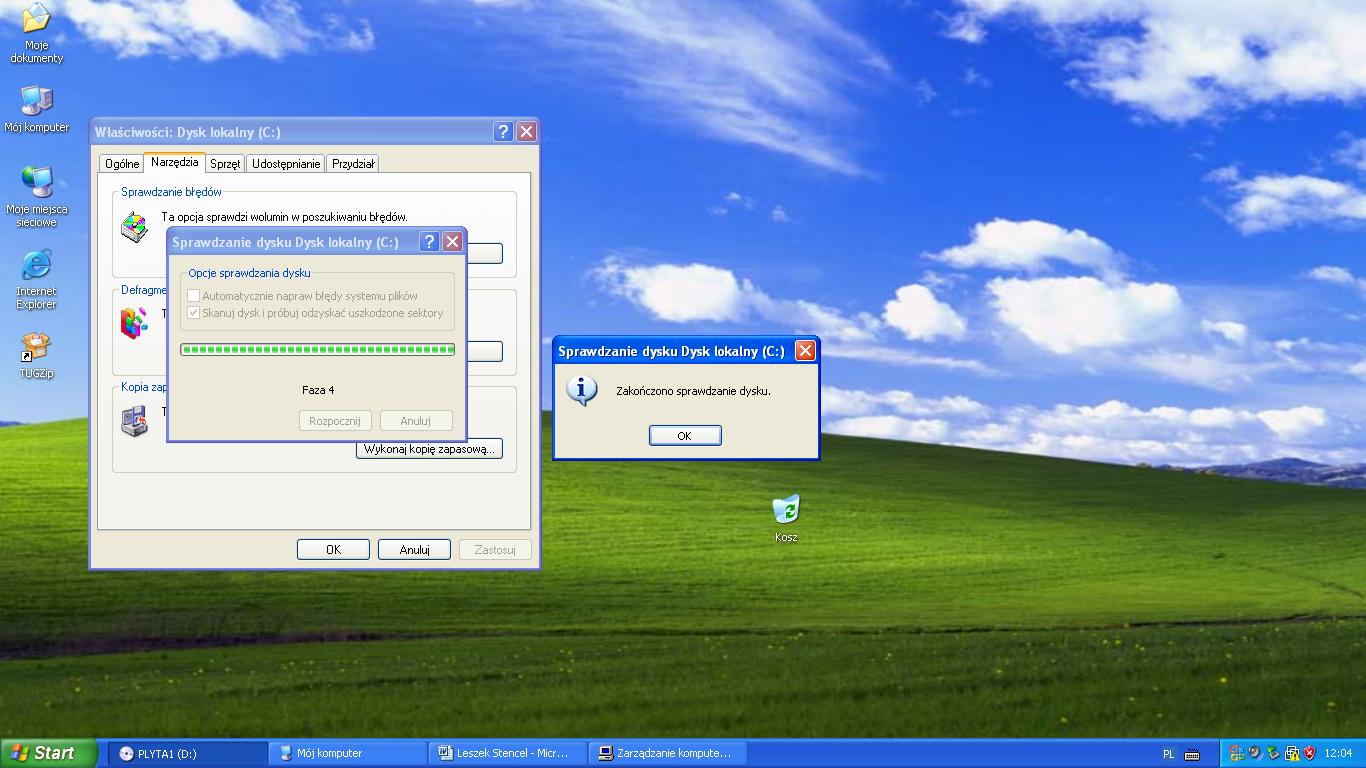Viewport: 1366px width, 768px height.
Task: Click the Ta opcja sprawdzi wolumin text
Action: (x=285, y=217)
